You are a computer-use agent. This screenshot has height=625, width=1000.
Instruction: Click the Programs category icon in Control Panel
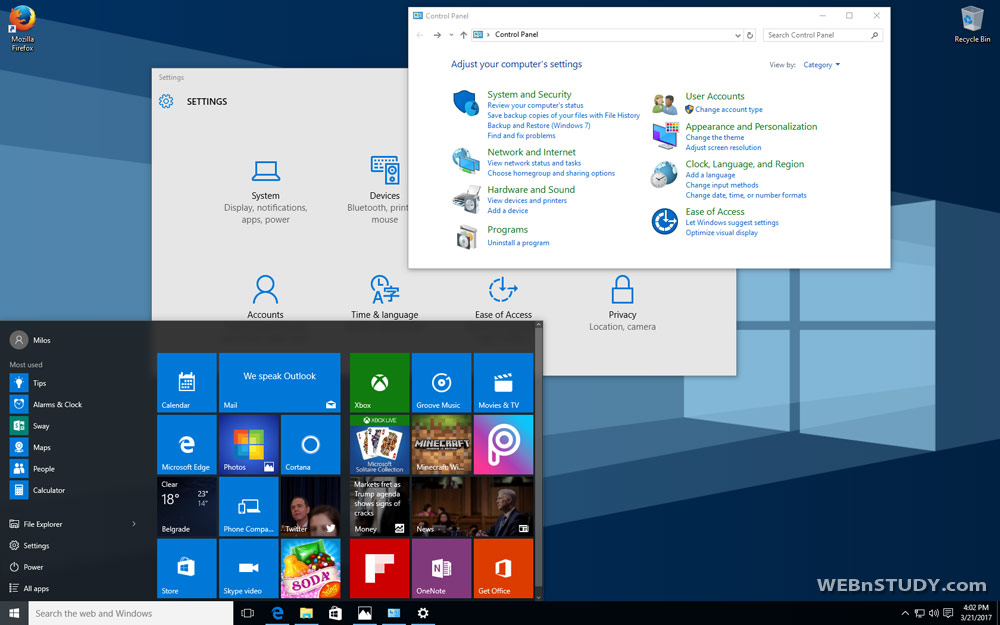[x=466, y=237]
